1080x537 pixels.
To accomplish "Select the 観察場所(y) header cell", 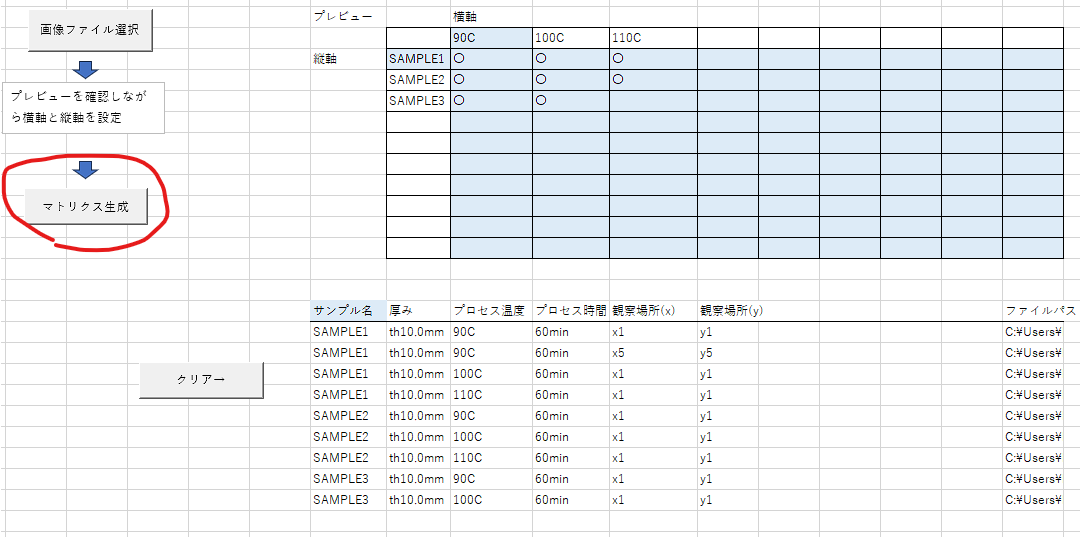I will [x=728, y=311].
